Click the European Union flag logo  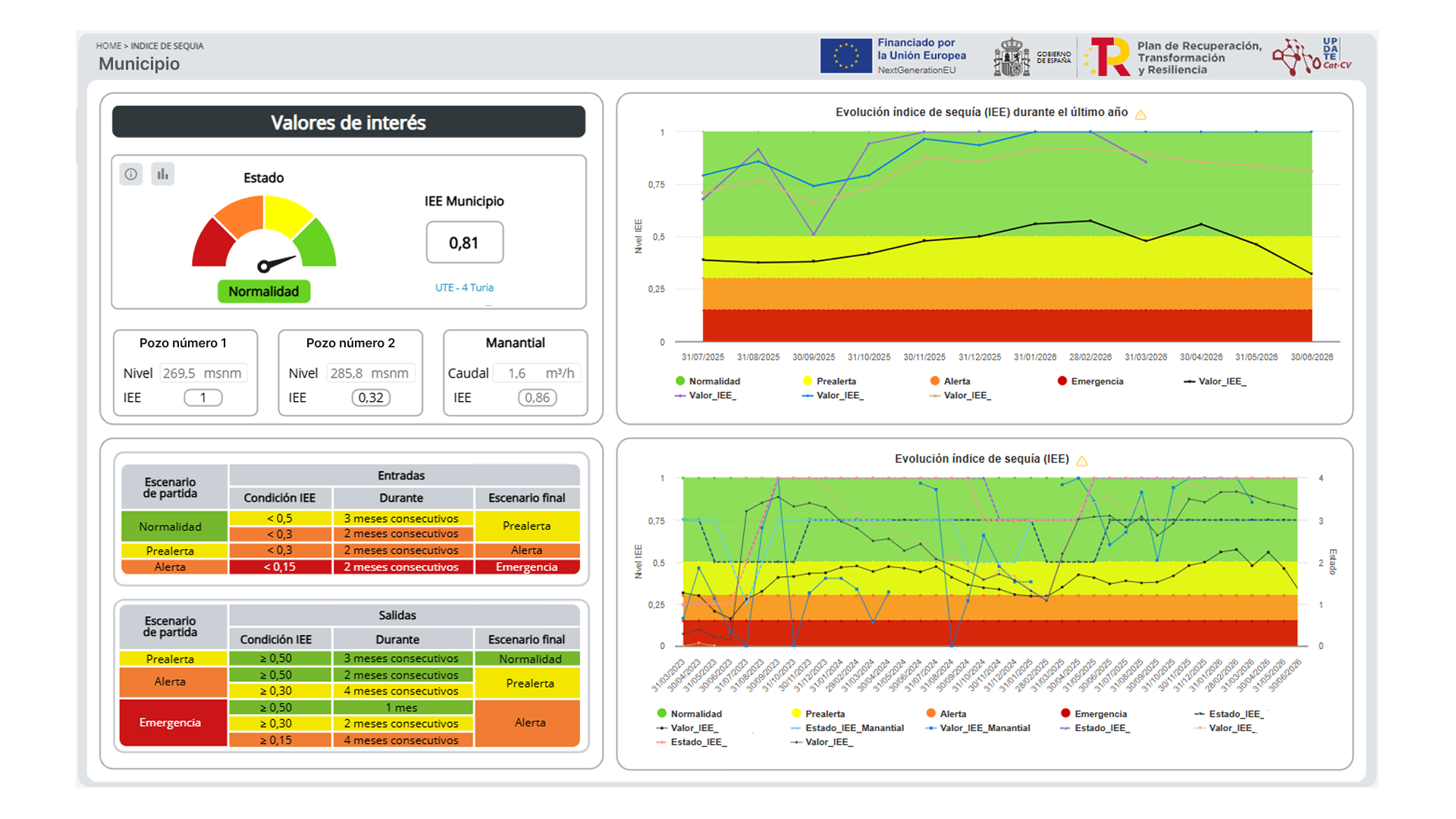846,56
